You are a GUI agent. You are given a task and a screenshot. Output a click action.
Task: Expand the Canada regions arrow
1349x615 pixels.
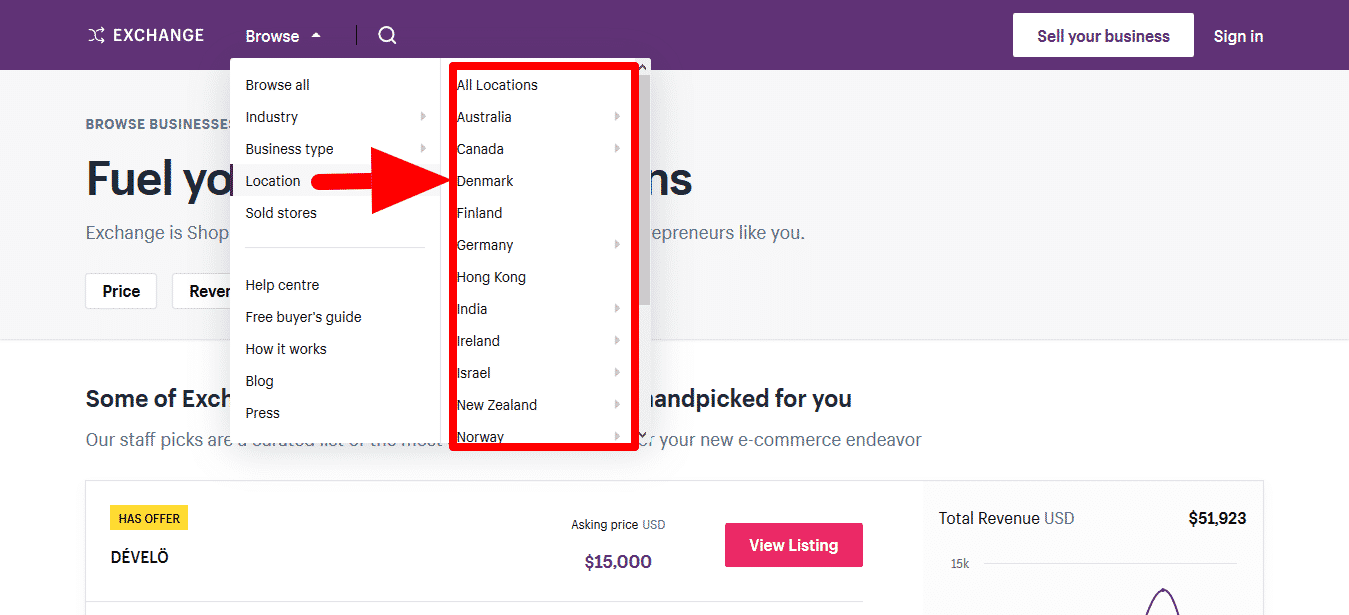617,149
